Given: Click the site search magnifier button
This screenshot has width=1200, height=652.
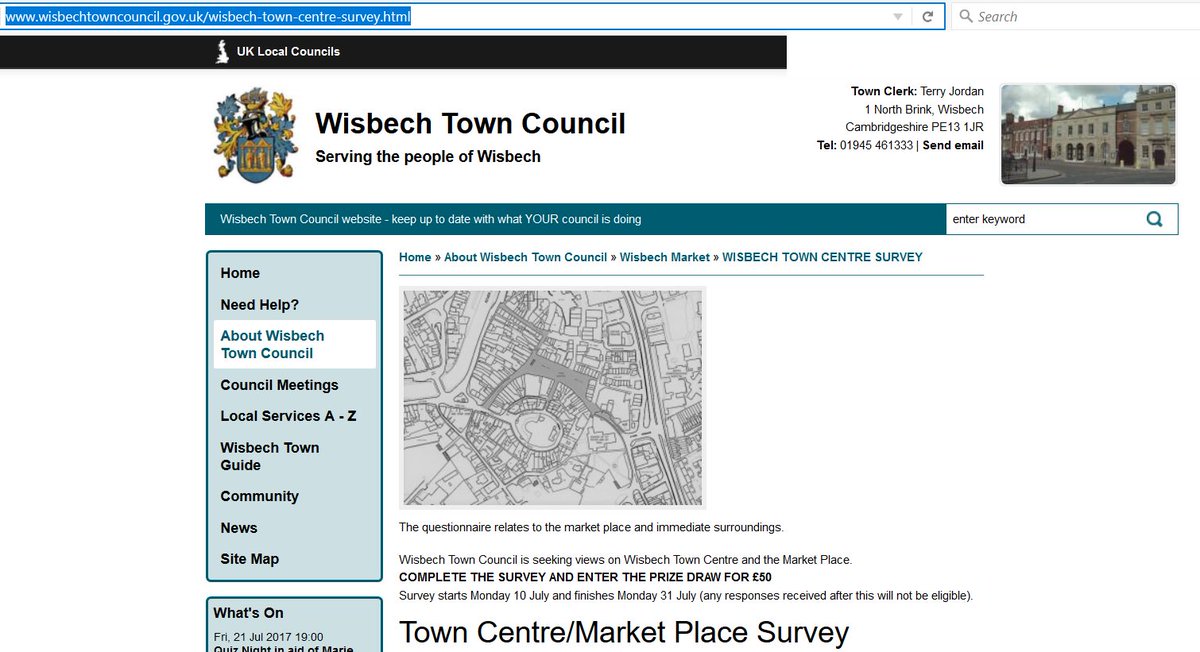Looking at the screenshot, I should (x=1155, y=219).
